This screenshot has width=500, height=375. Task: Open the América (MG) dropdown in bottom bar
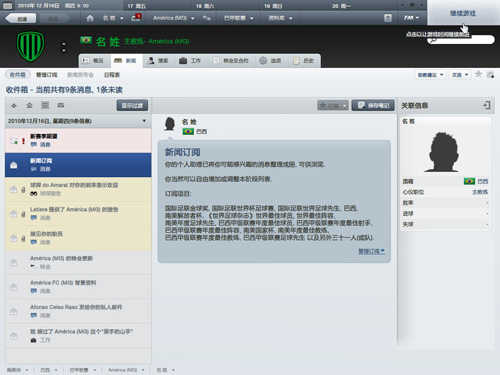126,370
